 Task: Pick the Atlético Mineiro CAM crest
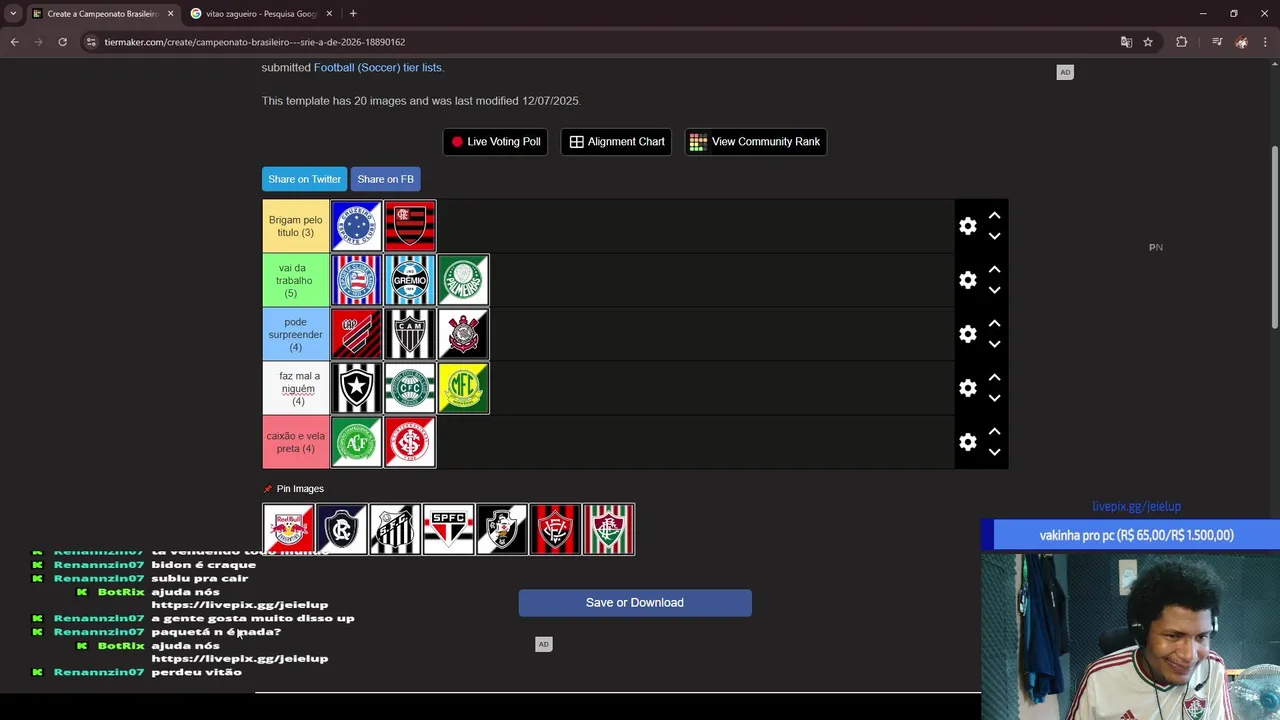[x=410, y=334]
